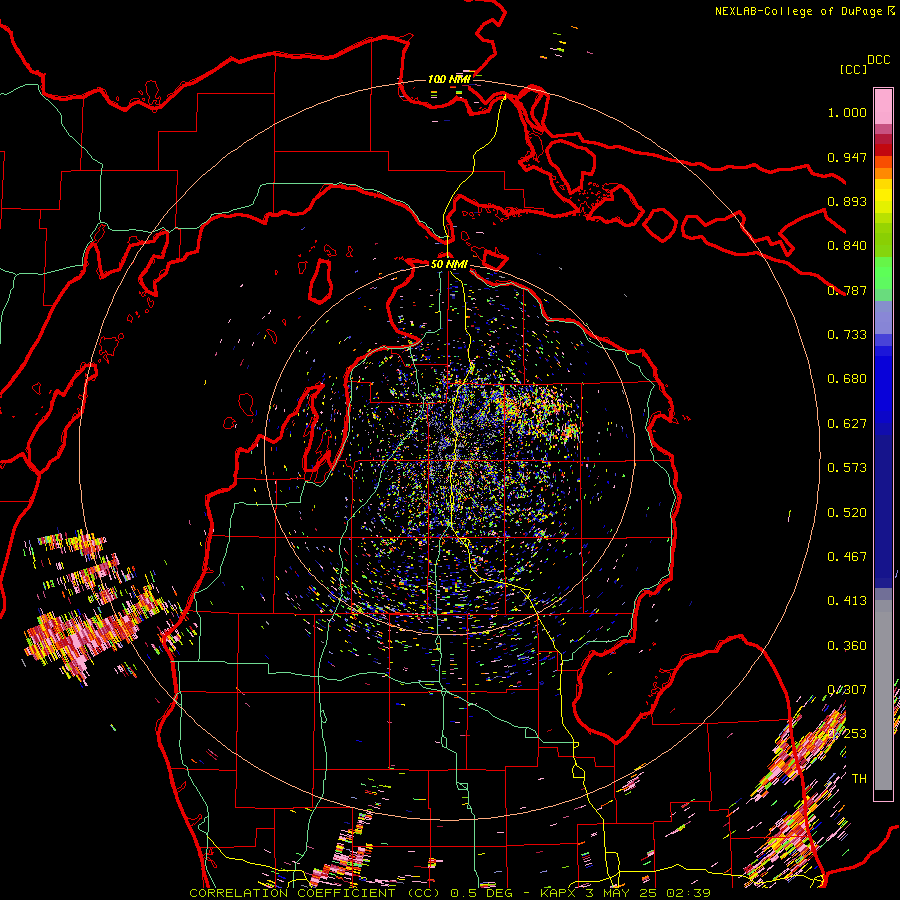Click the NEXLAB-College of DuPage label
The image size is (900, 900).
pyautogui.click(x=798, y=11)
